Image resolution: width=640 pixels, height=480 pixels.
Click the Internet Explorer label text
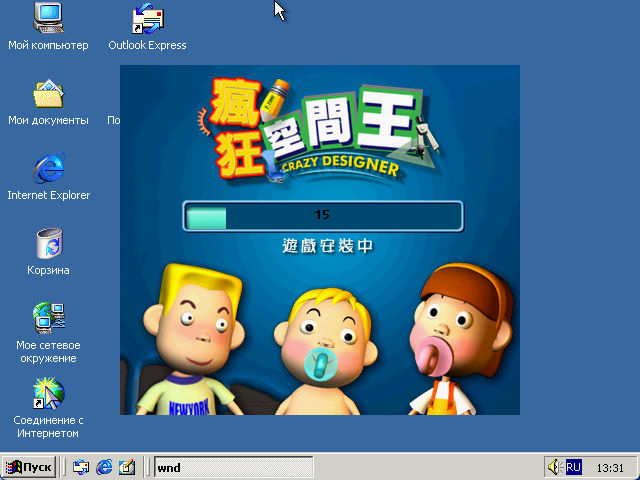coord(49,195)
